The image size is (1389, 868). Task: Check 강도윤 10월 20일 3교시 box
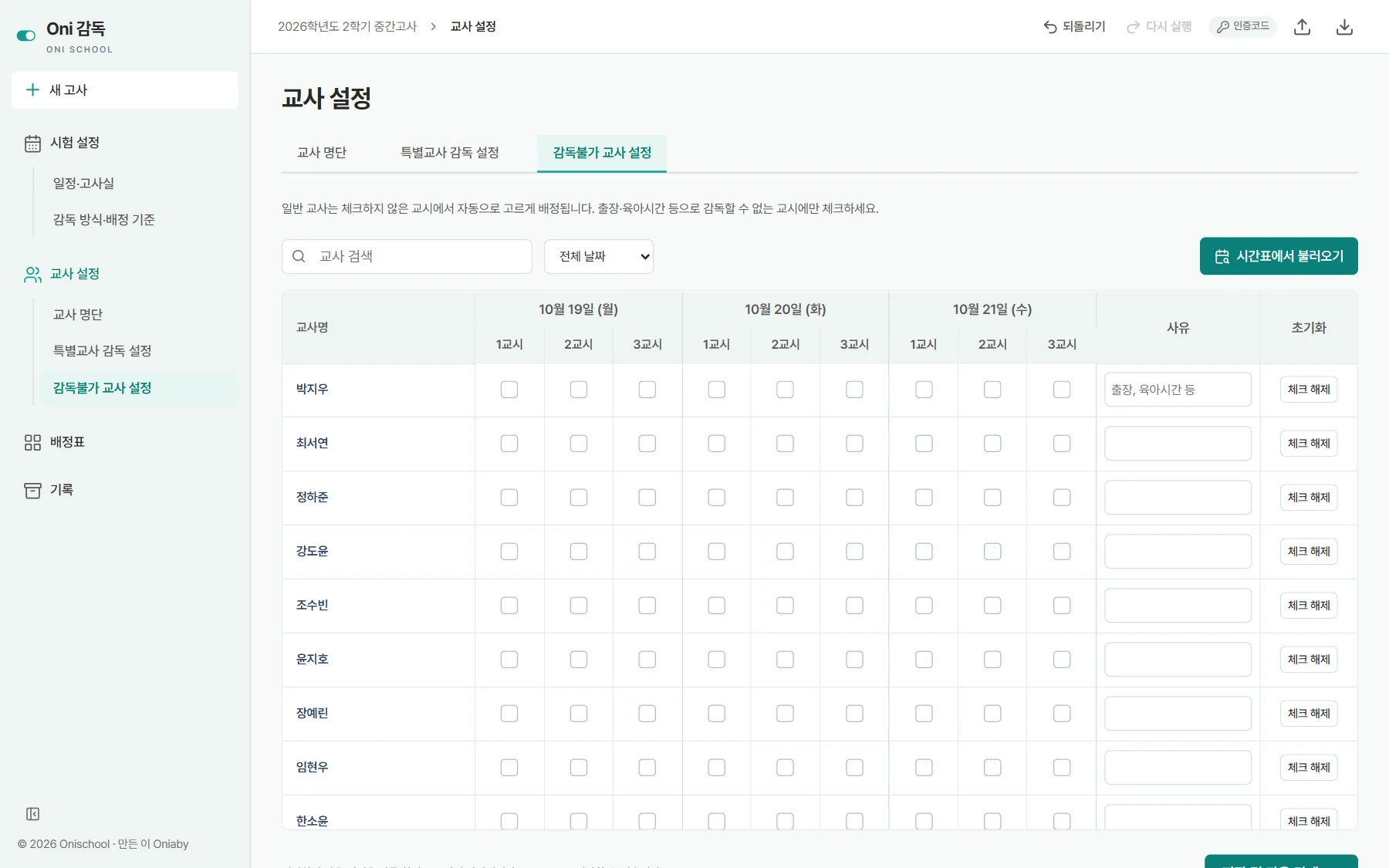pyautogui.click(x=854, y=552)
